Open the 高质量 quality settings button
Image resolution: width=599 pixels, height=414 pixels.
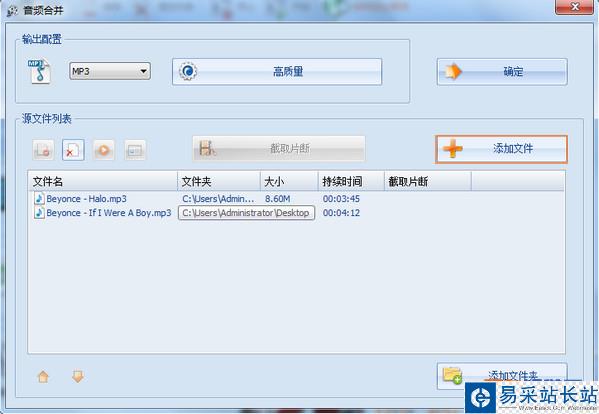(x=277, y=71)
